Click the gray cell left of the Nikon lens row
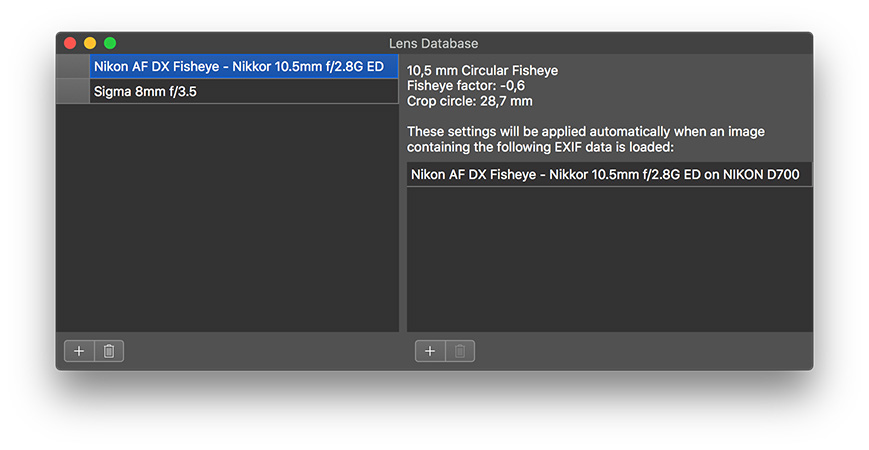This screenshot has width=869, height=450. 73,67
